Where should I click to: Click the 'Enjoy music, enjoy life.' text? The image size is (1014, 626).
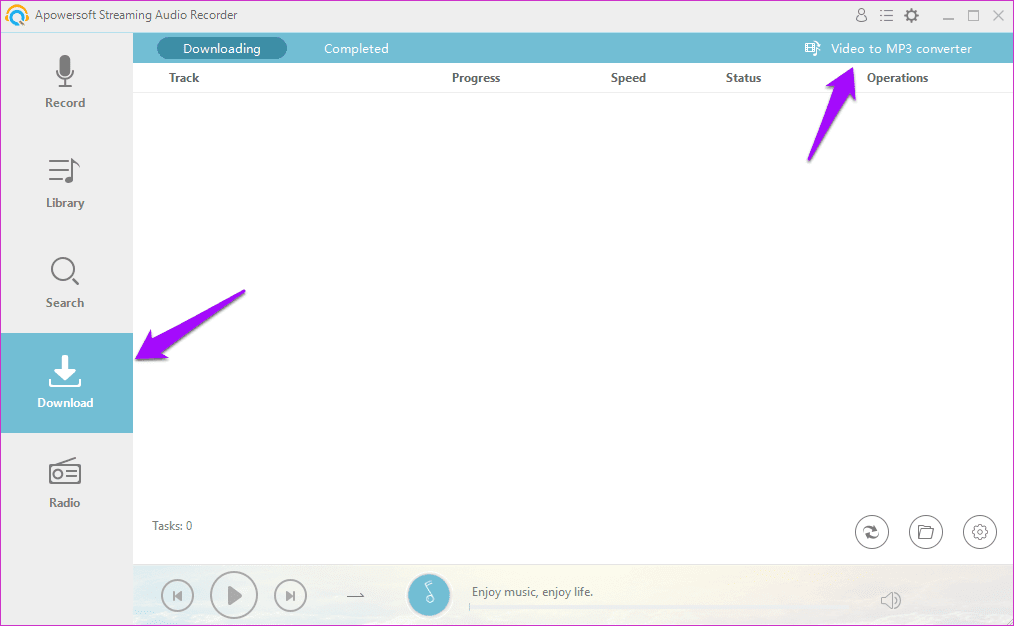pos(532,592)
